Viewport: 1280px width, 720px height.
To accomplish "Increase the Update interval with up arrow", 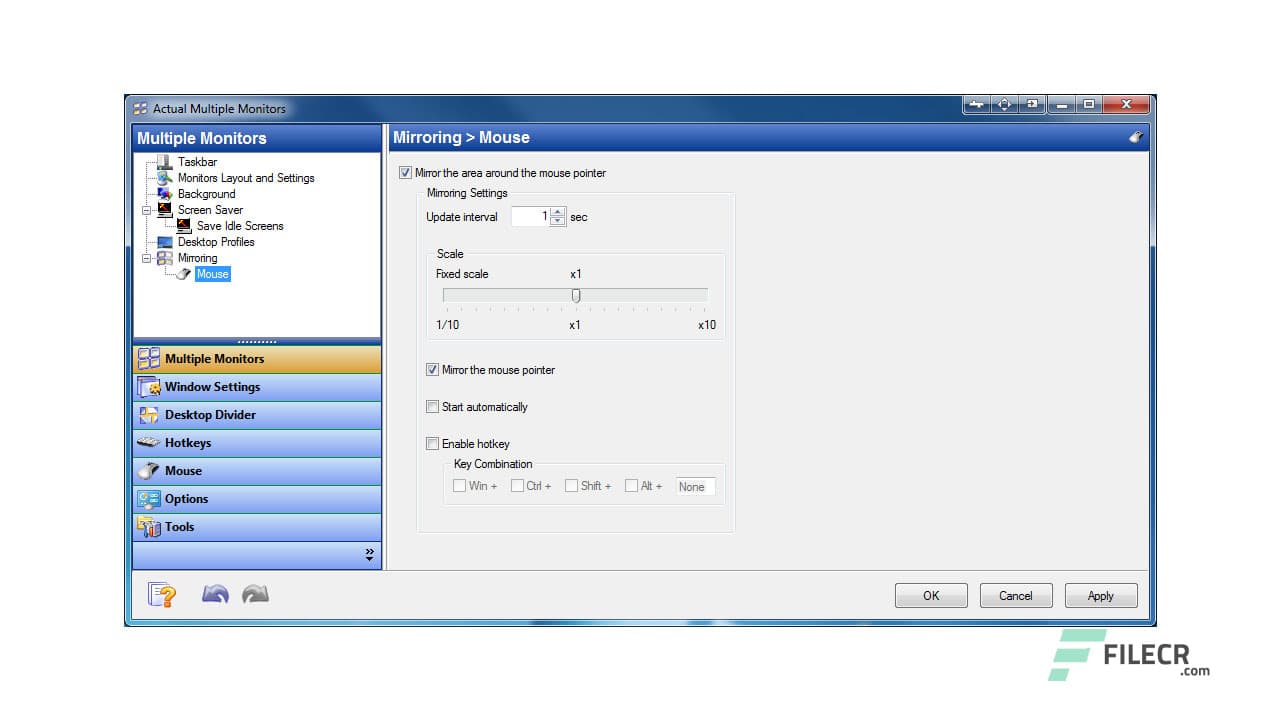I will tap(557, 212).
